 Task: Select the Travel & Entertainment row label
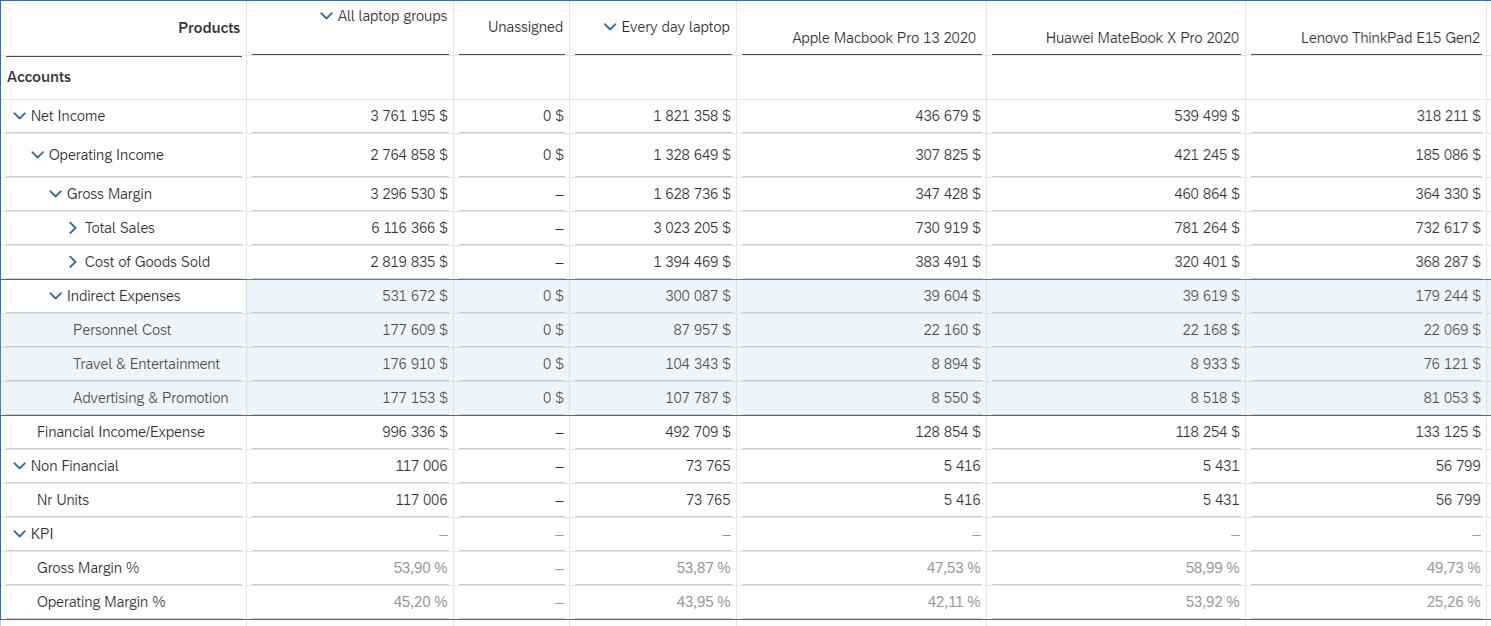point(146,364)
